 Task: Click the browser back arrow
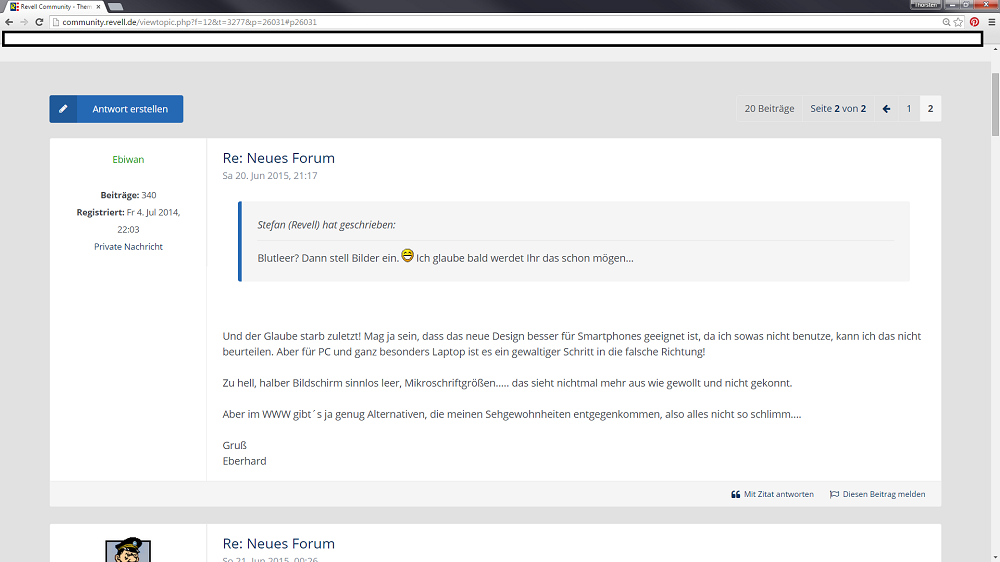pos(9,21)
